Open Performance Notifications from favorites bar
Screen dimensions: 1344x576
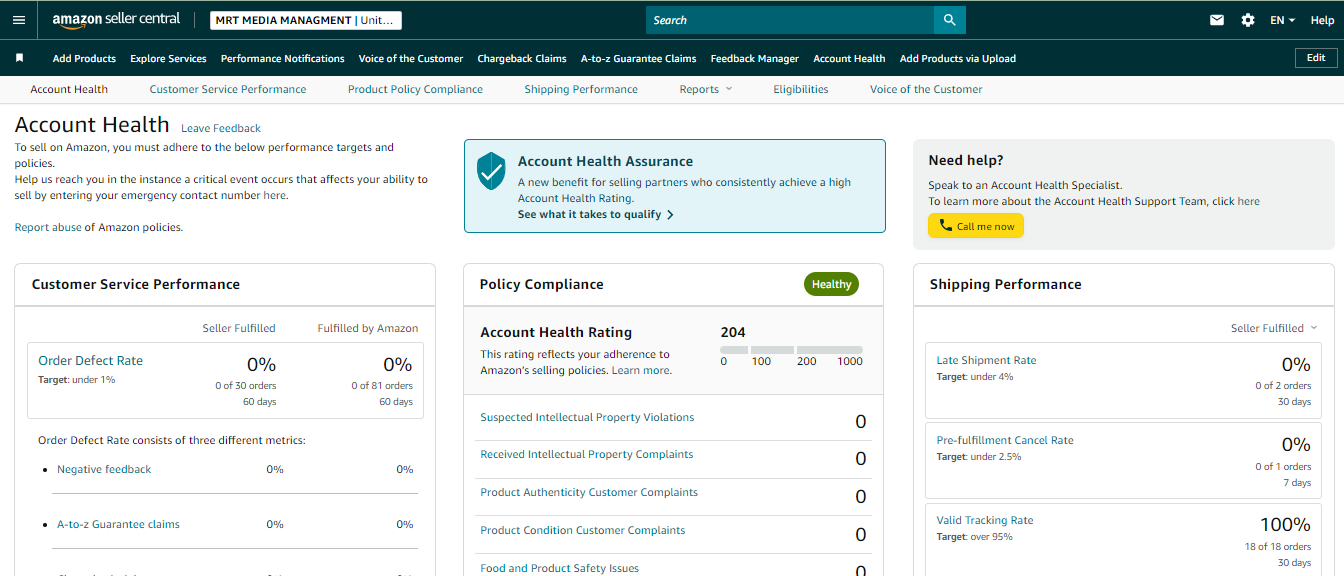(283, 58)
